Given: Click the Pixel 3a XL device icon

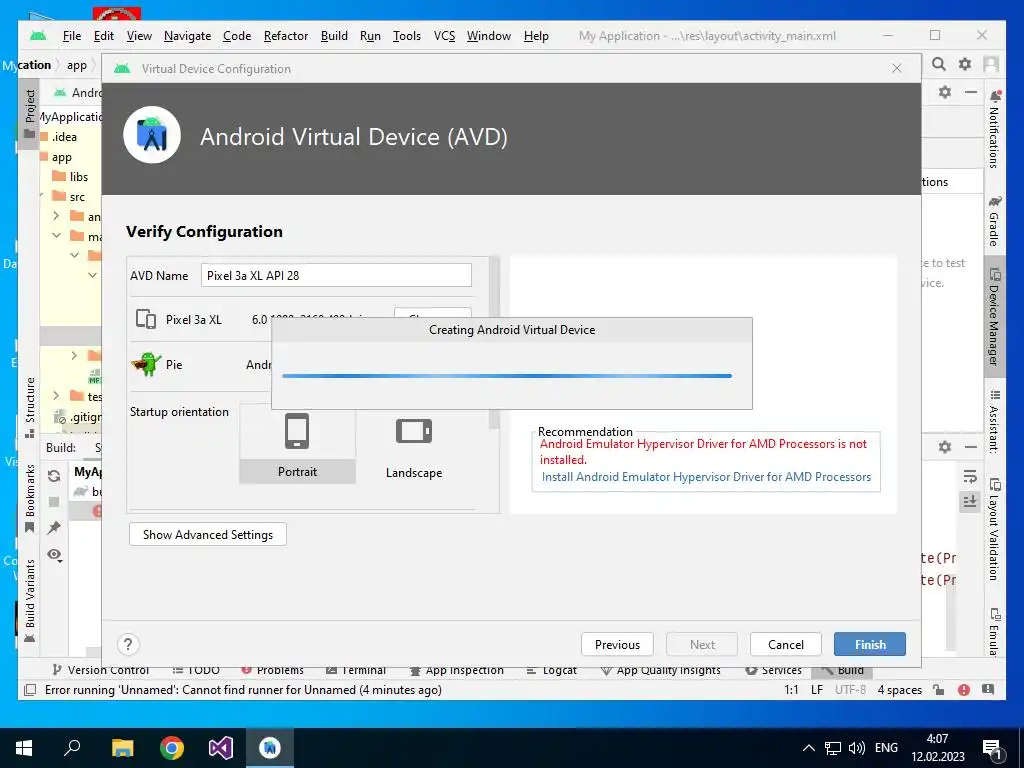Looking at the screenshot, I should (146, 319).
